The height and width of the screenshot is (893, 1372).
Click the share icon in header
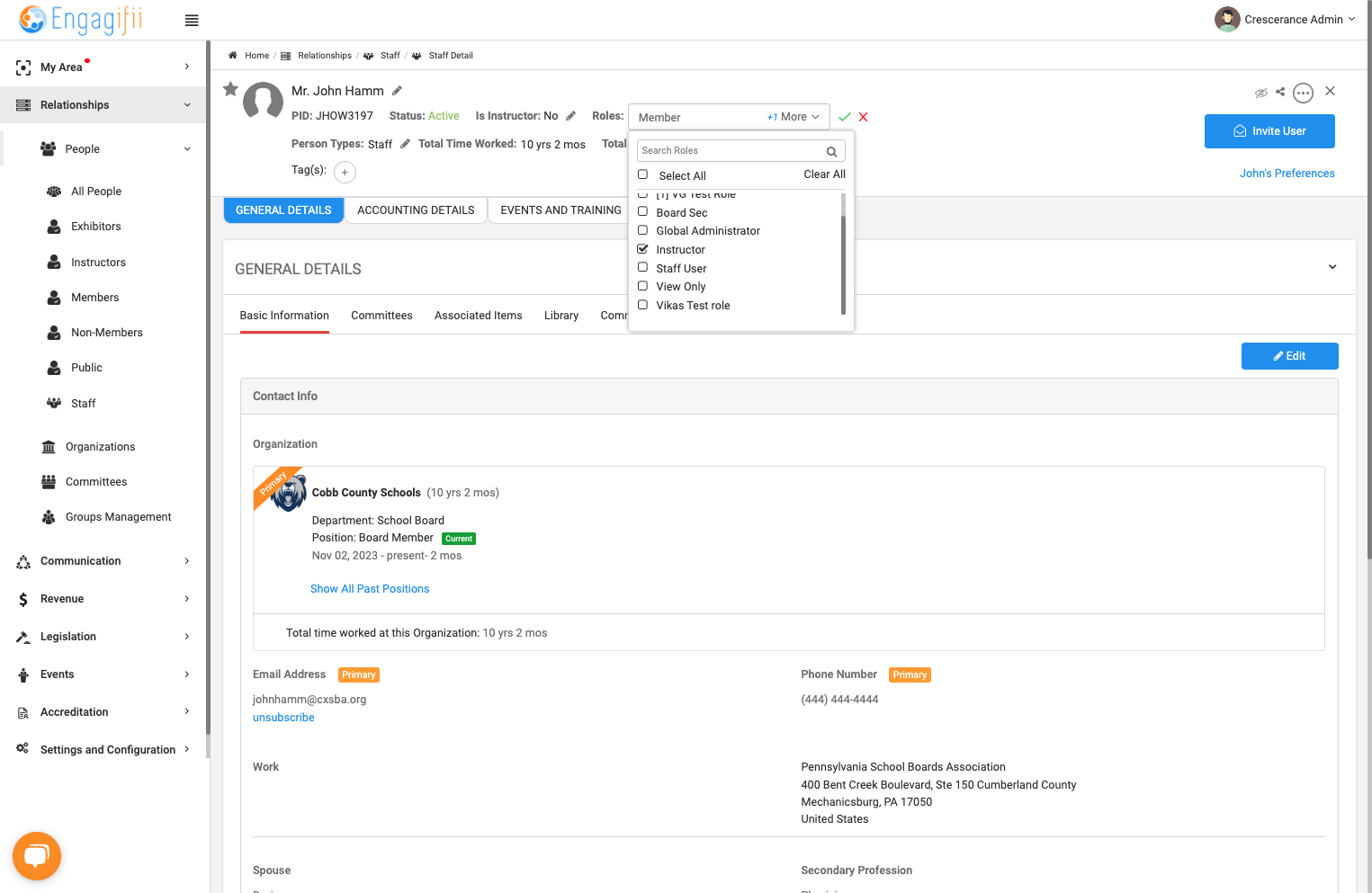click(x=1280, y=92)
